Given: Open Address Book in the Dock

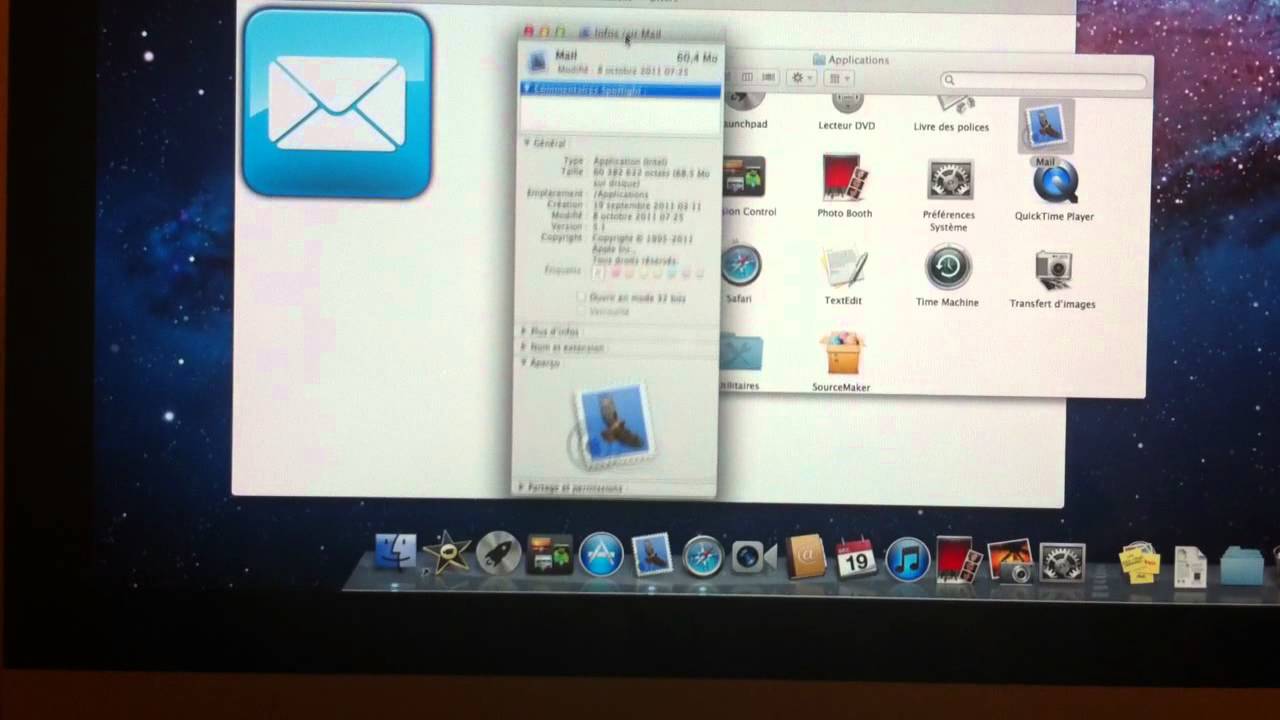Looking at the screenshot, I should [806, 556].
